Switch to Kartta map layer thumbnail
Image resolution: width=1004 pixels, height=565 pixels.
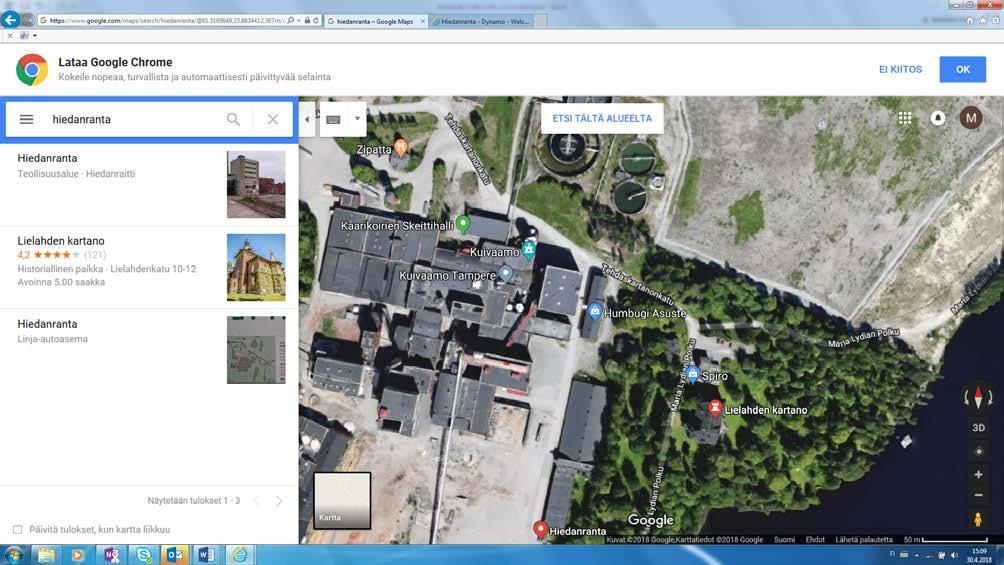342,500
